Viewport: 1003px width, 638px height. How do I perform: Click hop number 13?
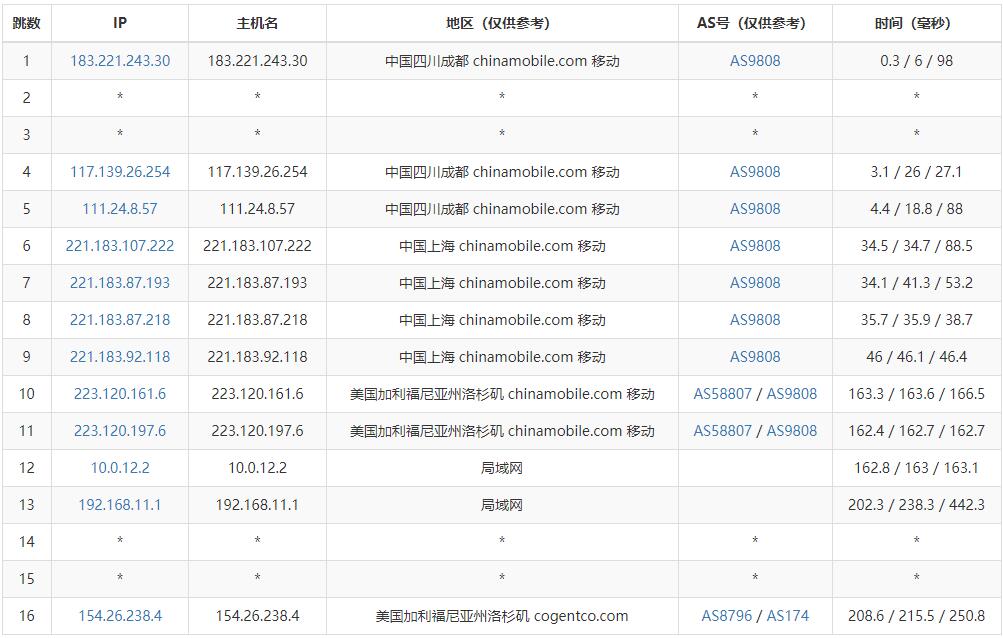pos(26,505)
